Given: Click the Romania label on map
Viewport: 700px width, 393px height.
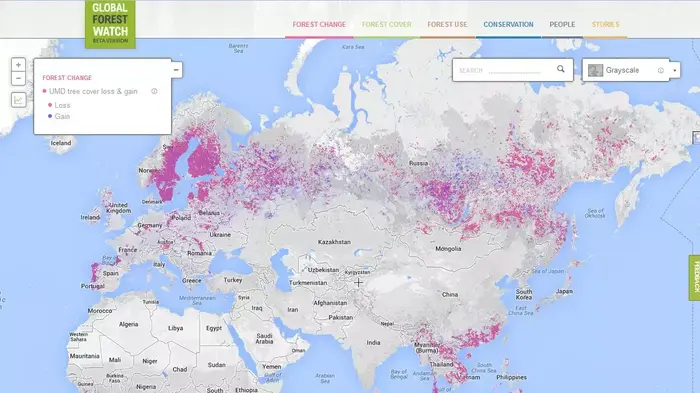Looking at the screenshot, I should click(200, 253).
